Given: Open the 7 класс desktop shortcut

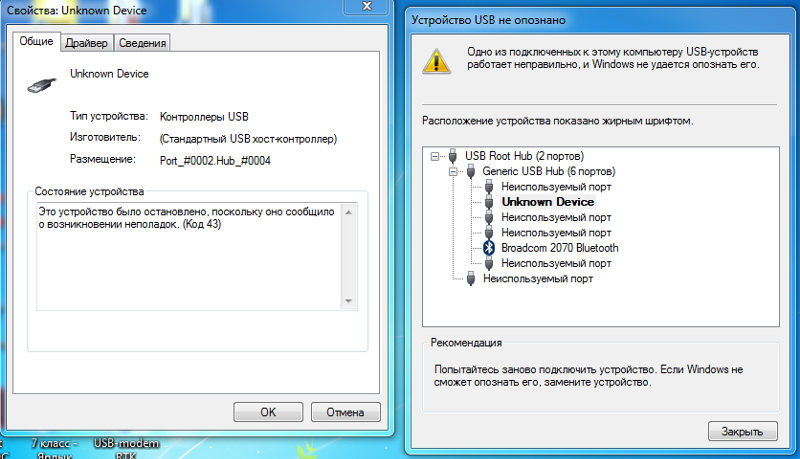Looking at the screenshot, I should coord(55,449).
